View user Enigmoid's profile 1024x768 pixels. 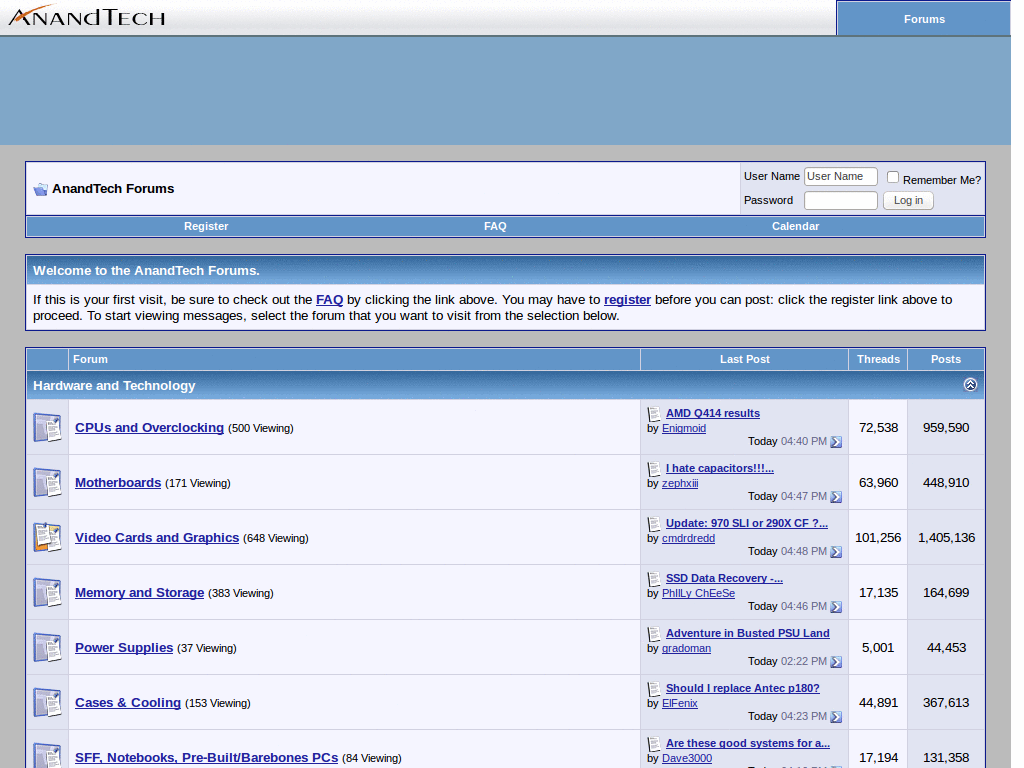click(x=684, y=428)
